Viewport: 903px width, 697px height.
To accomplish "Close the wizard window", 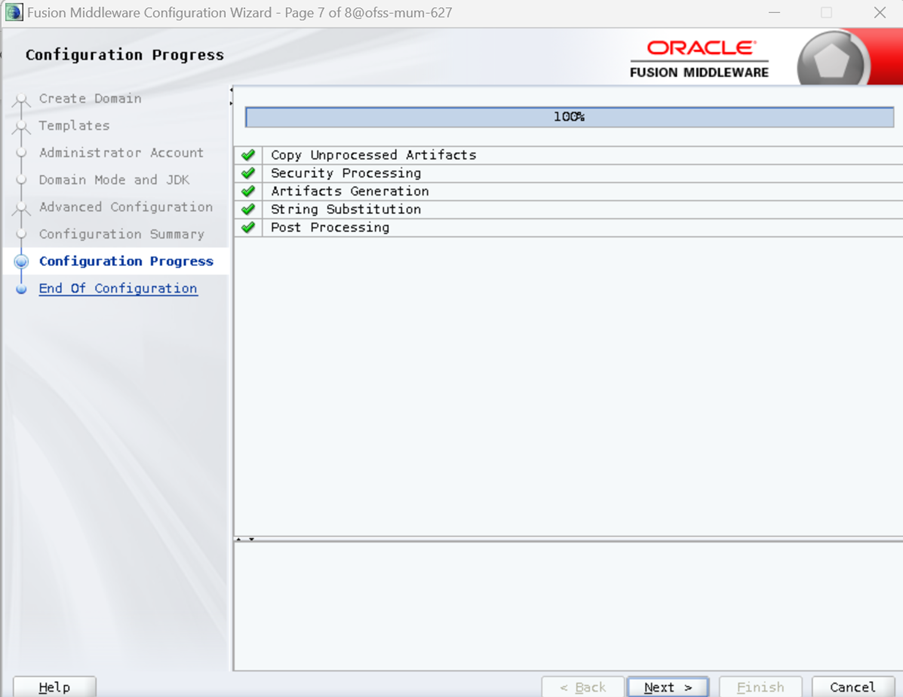I will [879, 12].
